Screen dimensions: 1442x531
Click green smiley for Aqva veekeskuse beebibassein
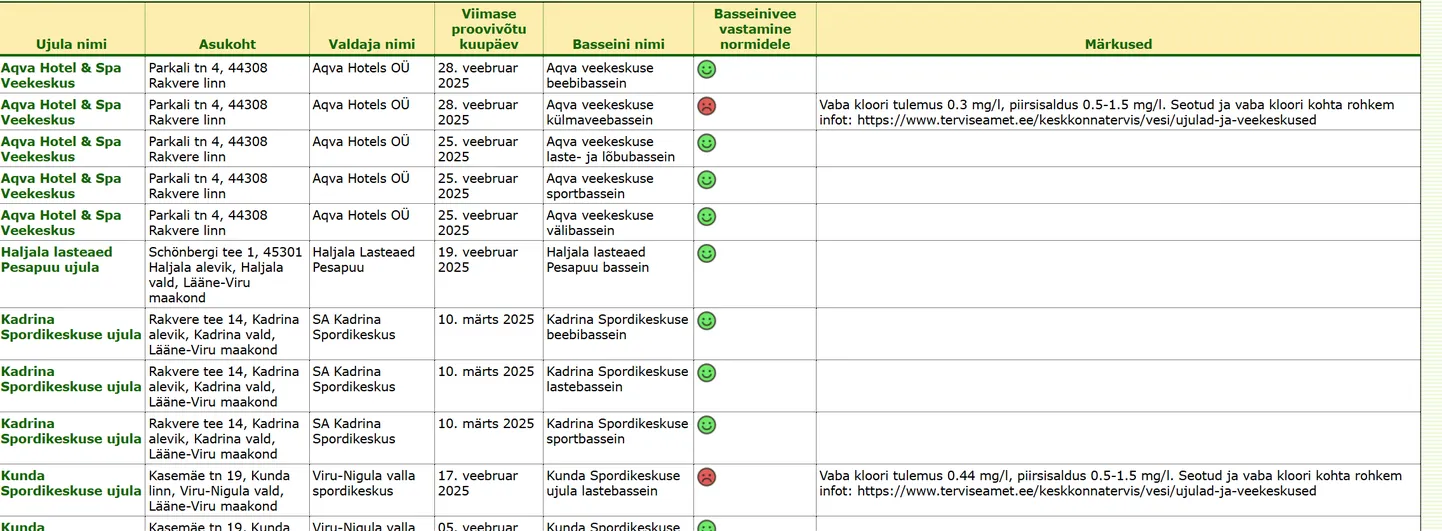(x=706, y=70)
